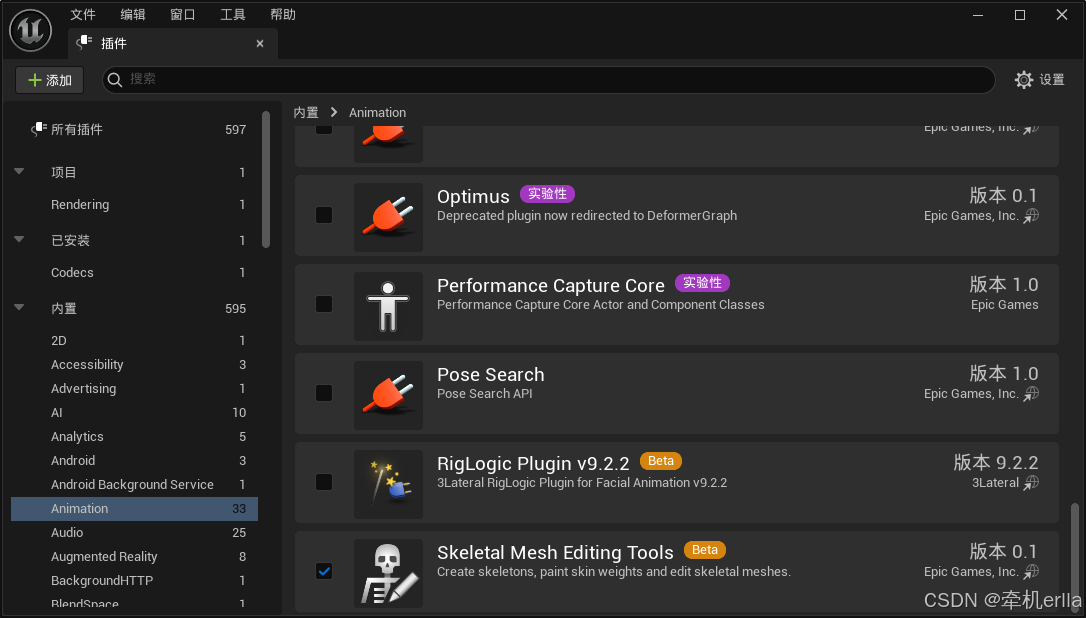Open the Pose Search vendor web link icon

pos(1031,394)
